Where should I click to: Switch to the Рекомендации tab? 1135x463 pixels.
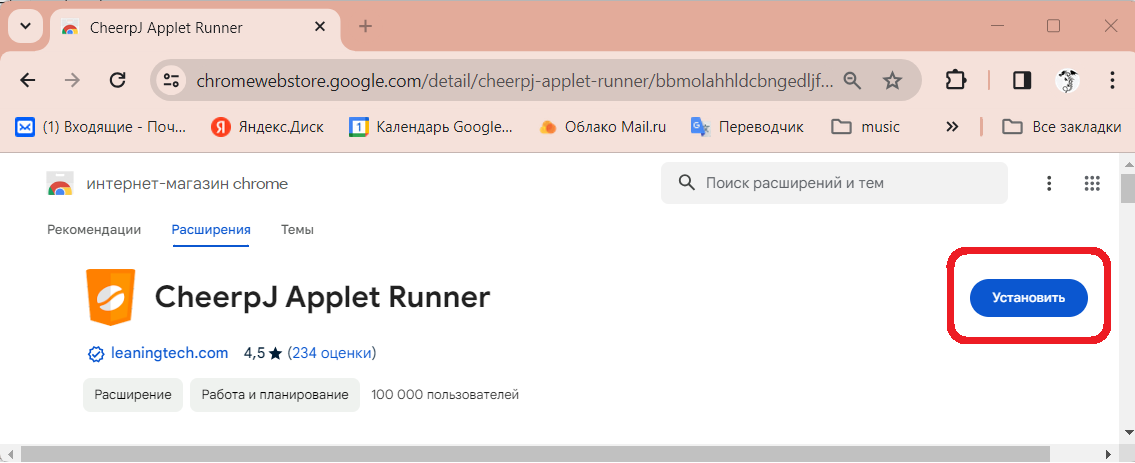point(94,230)
